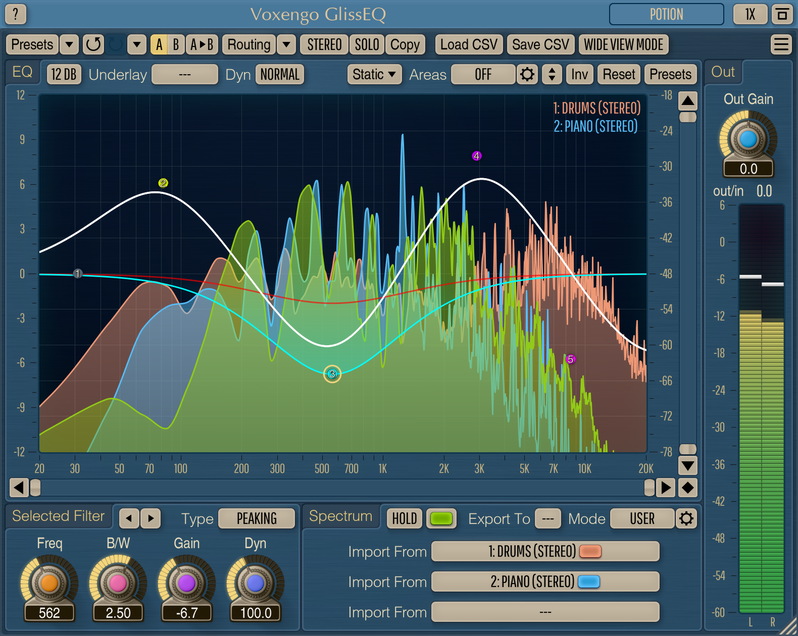The height and width of the screenshot is (636, 798).
Task: Open the empty third Import From selector
Action: point(545,612)
